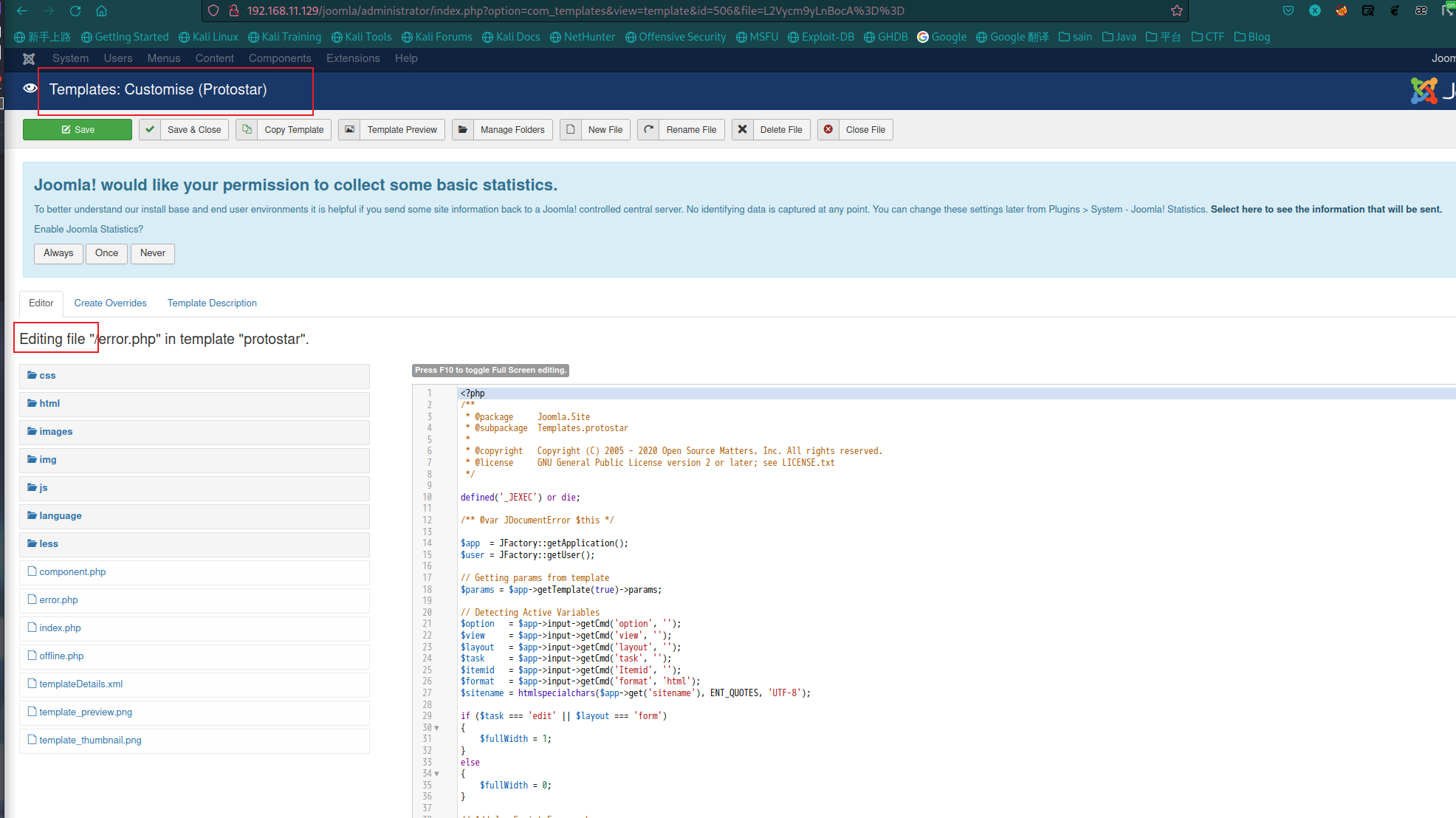1456x818 pixels.
Task: Open the CTF bookmarks folder
Action: click(1208, 37)
